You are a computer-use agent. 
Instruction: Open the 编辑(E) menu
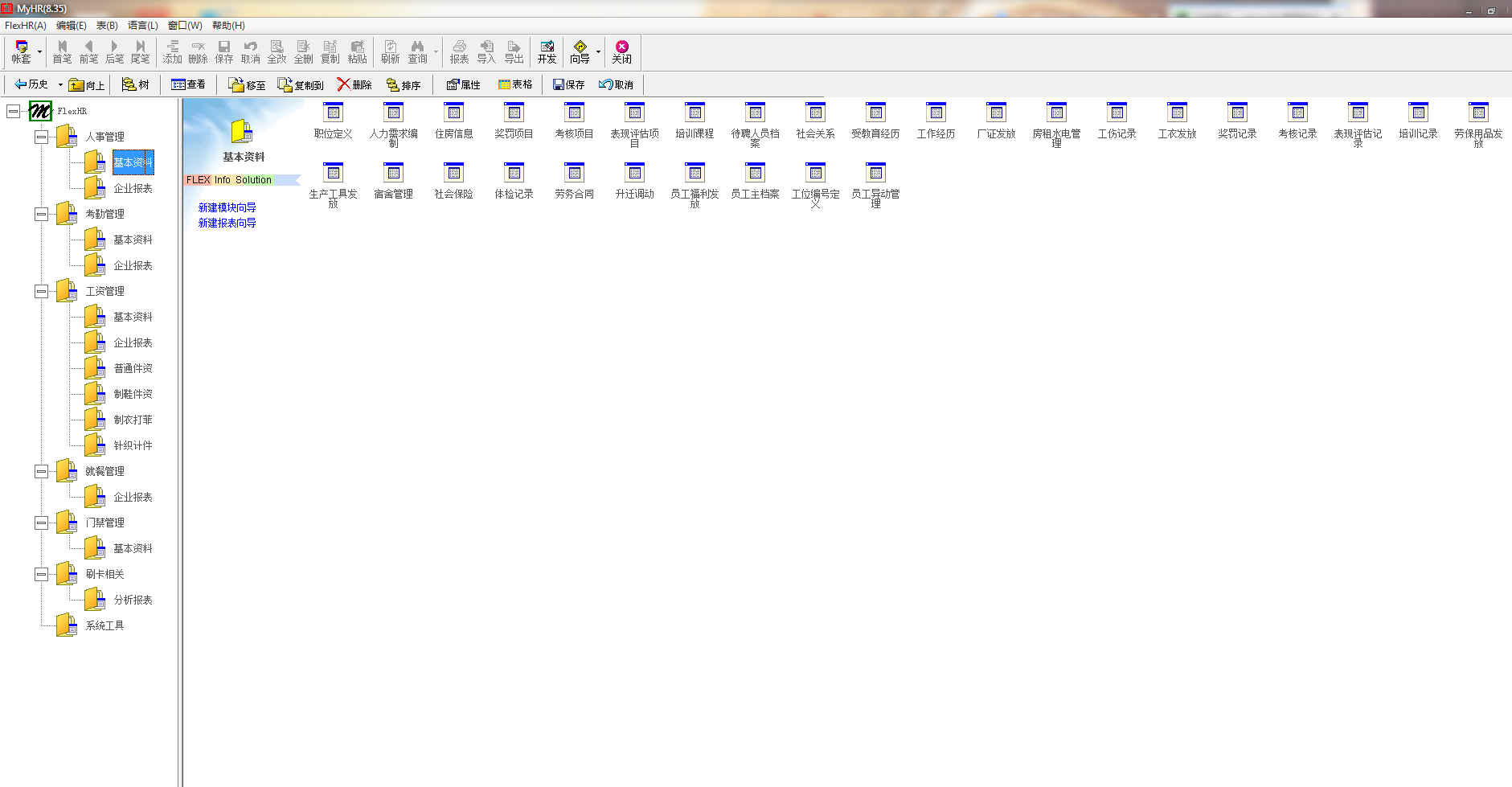[71, 26]
